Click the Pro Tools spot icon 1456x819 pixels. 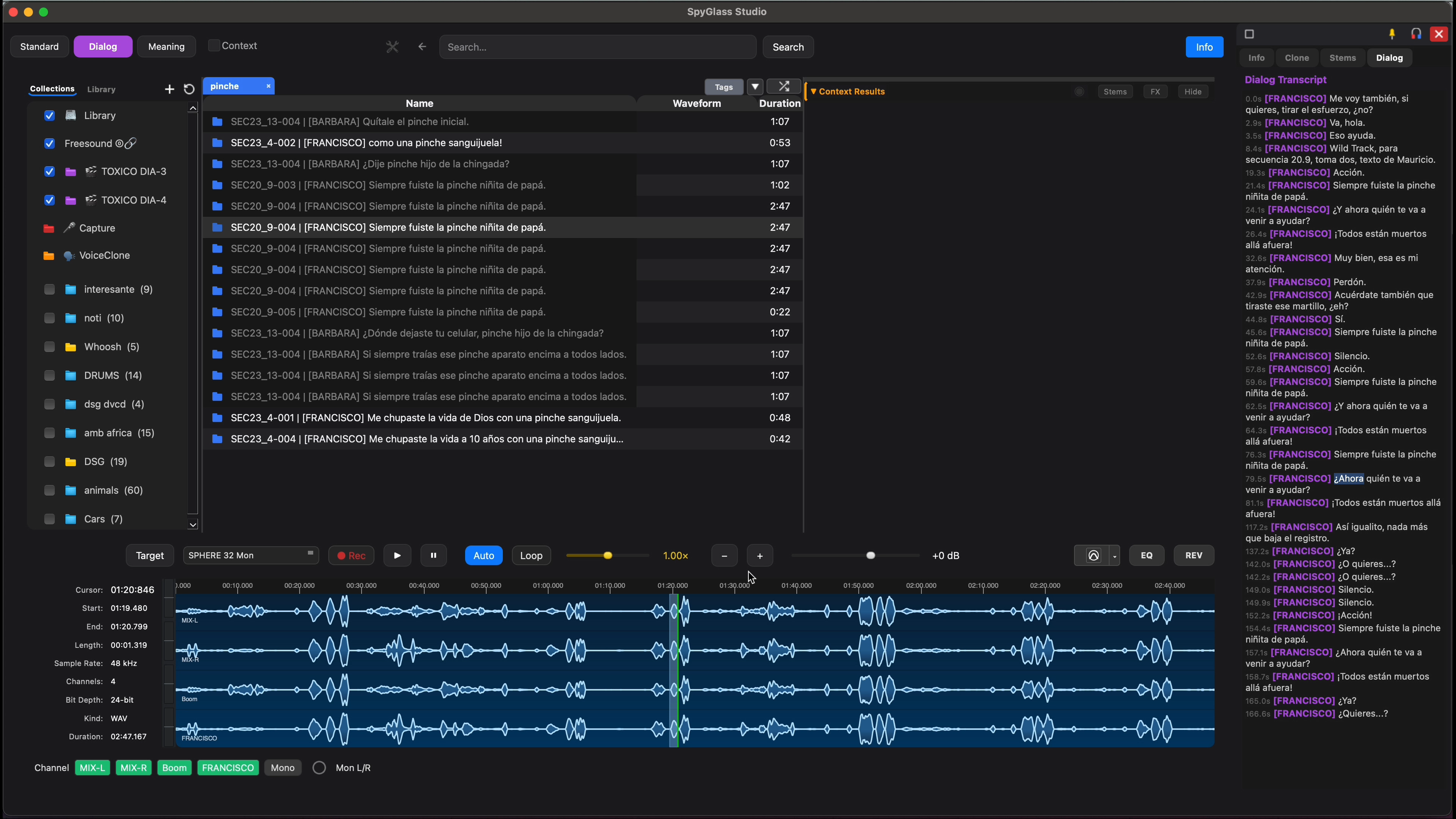pyautogui.click(x=1093, y=555)
